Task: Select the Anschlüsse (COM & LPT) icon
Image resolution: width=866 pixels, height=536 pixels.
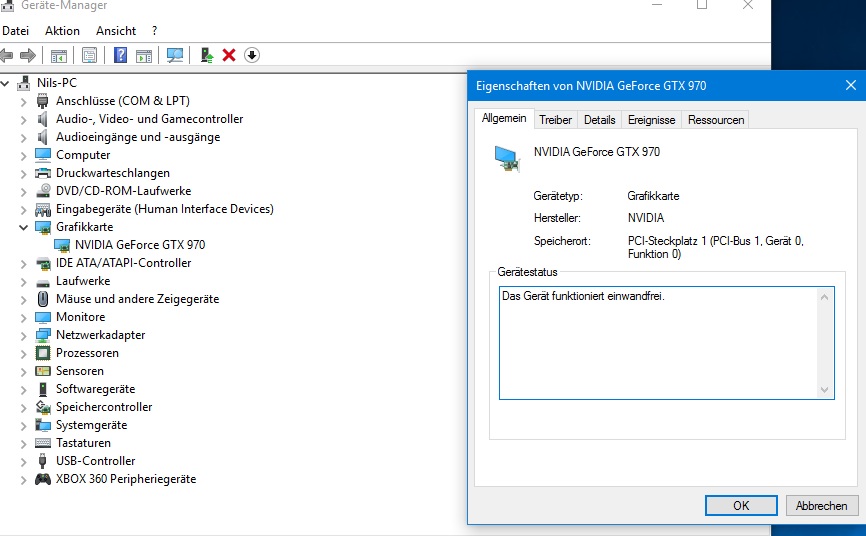Action: (x=43, y=101)
